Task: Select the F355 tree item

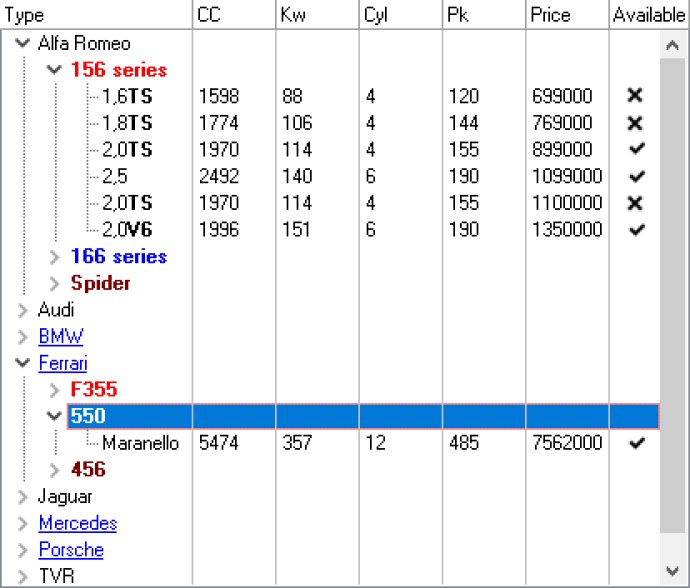Action: pyautogui.click(x=94, y=390)
